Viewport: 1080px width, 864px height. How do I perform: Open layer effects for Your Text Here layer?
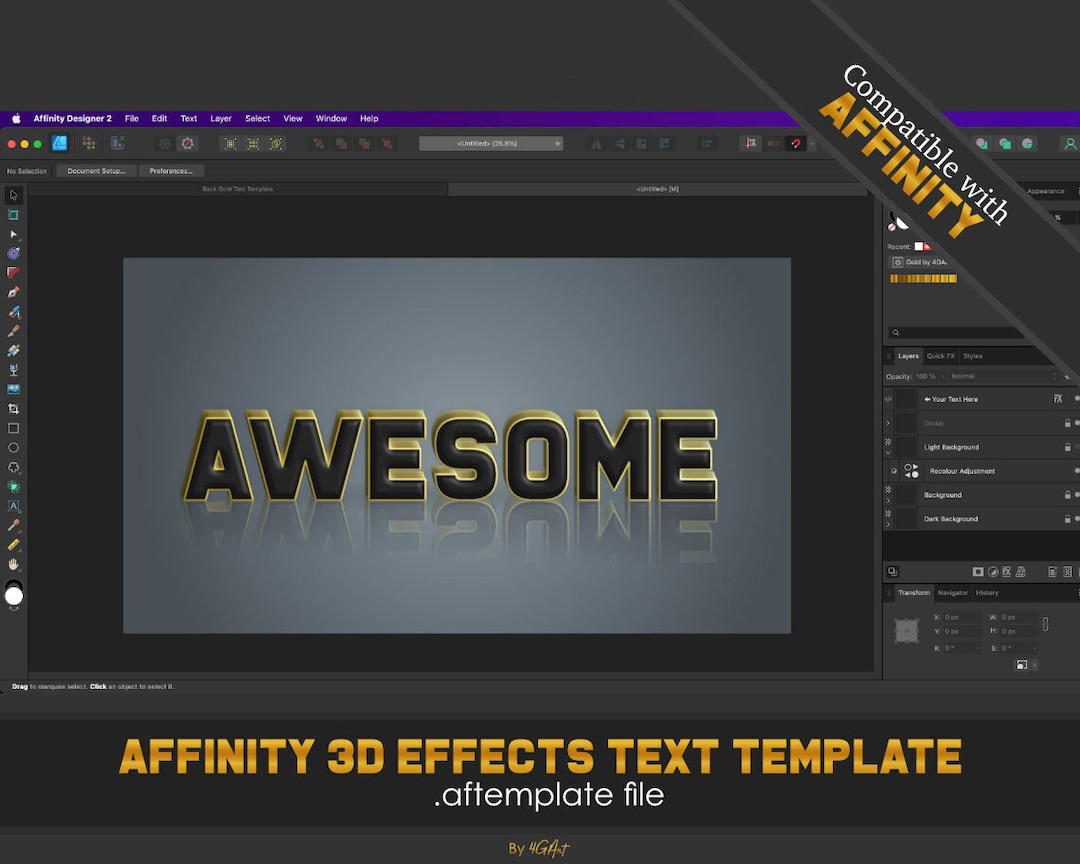coord(1058,399)
